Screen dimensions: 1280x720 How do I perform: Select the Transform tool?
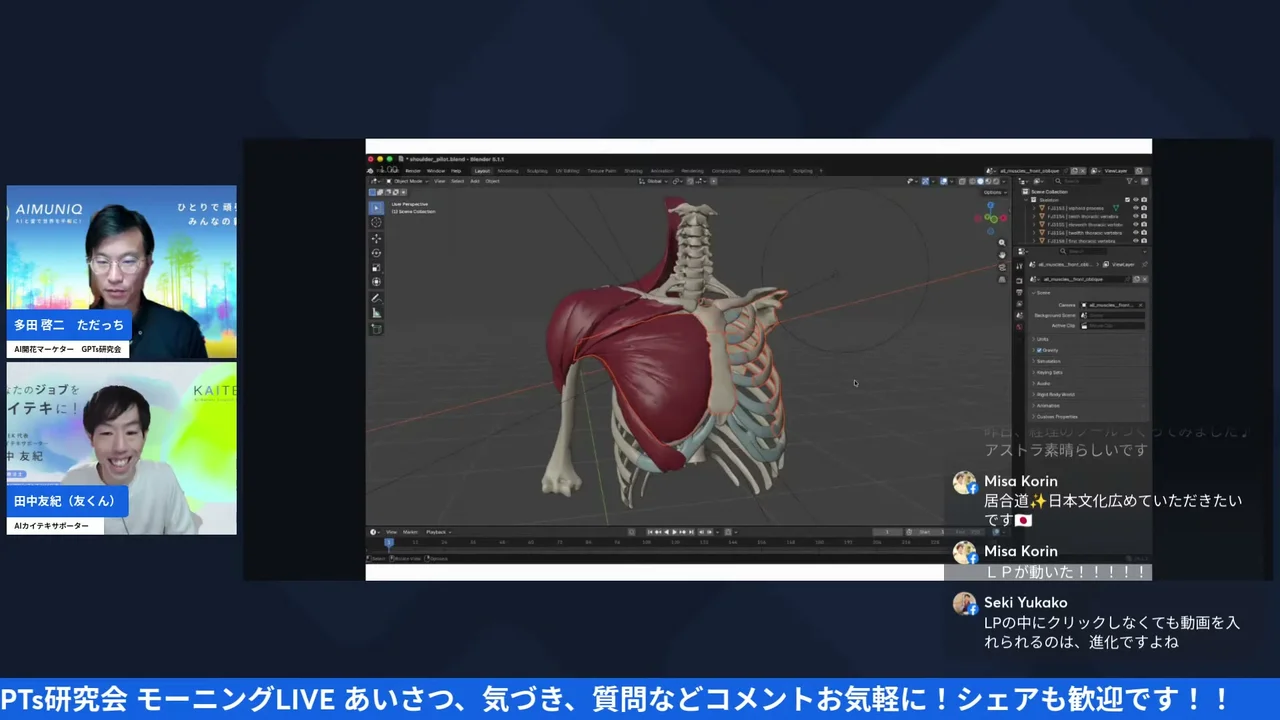(x=376, y=282)
